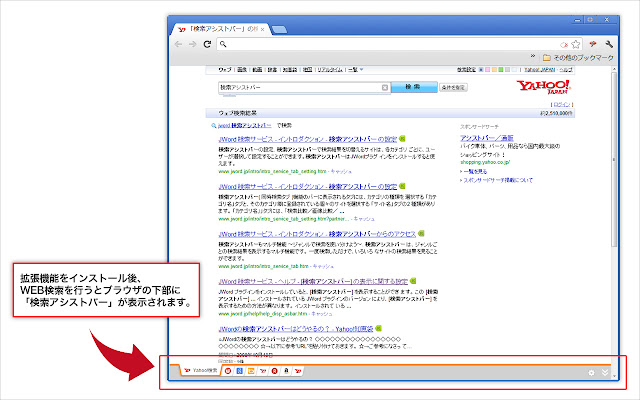Select the gray 検索設定 color swatch
Viewport: 640px width, 400px height.
(507, 70)
